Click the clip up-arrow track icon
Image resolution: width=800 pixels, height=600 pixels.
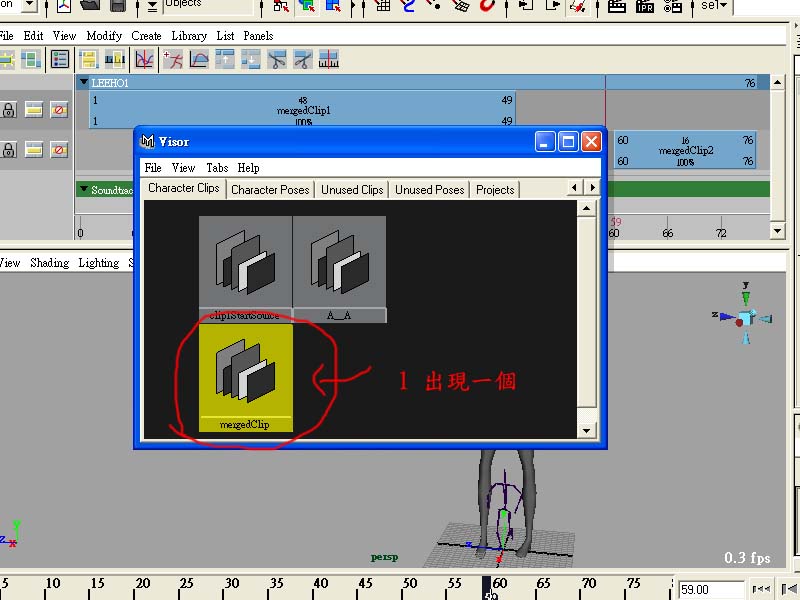225,60
